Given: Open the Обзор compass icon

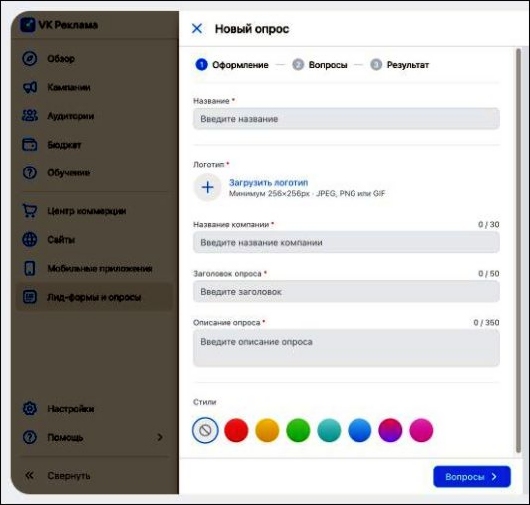Looking at the screenshot, I should coord(30,58).
